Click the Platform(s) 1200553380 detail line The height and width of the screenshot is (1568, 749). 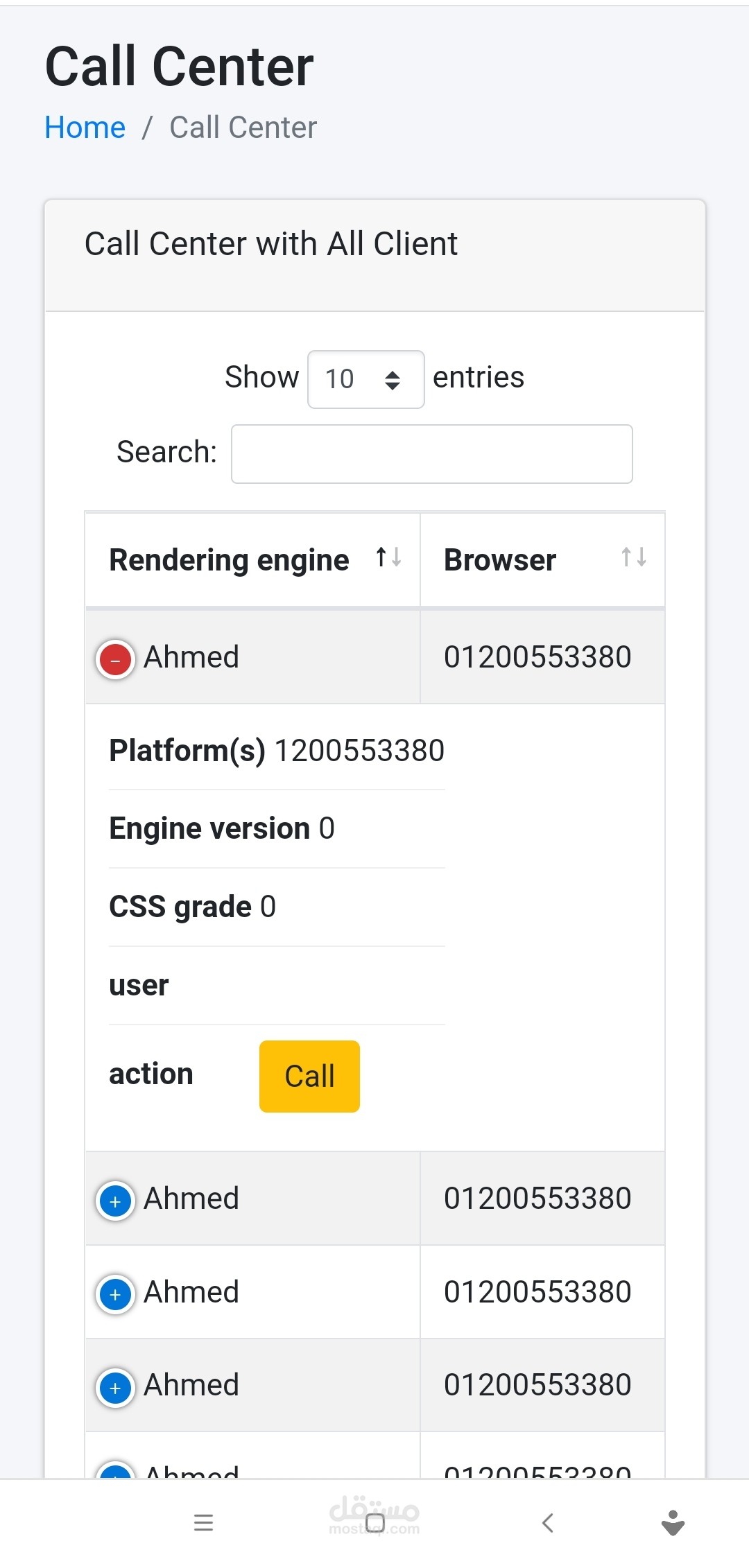[277, 751]
